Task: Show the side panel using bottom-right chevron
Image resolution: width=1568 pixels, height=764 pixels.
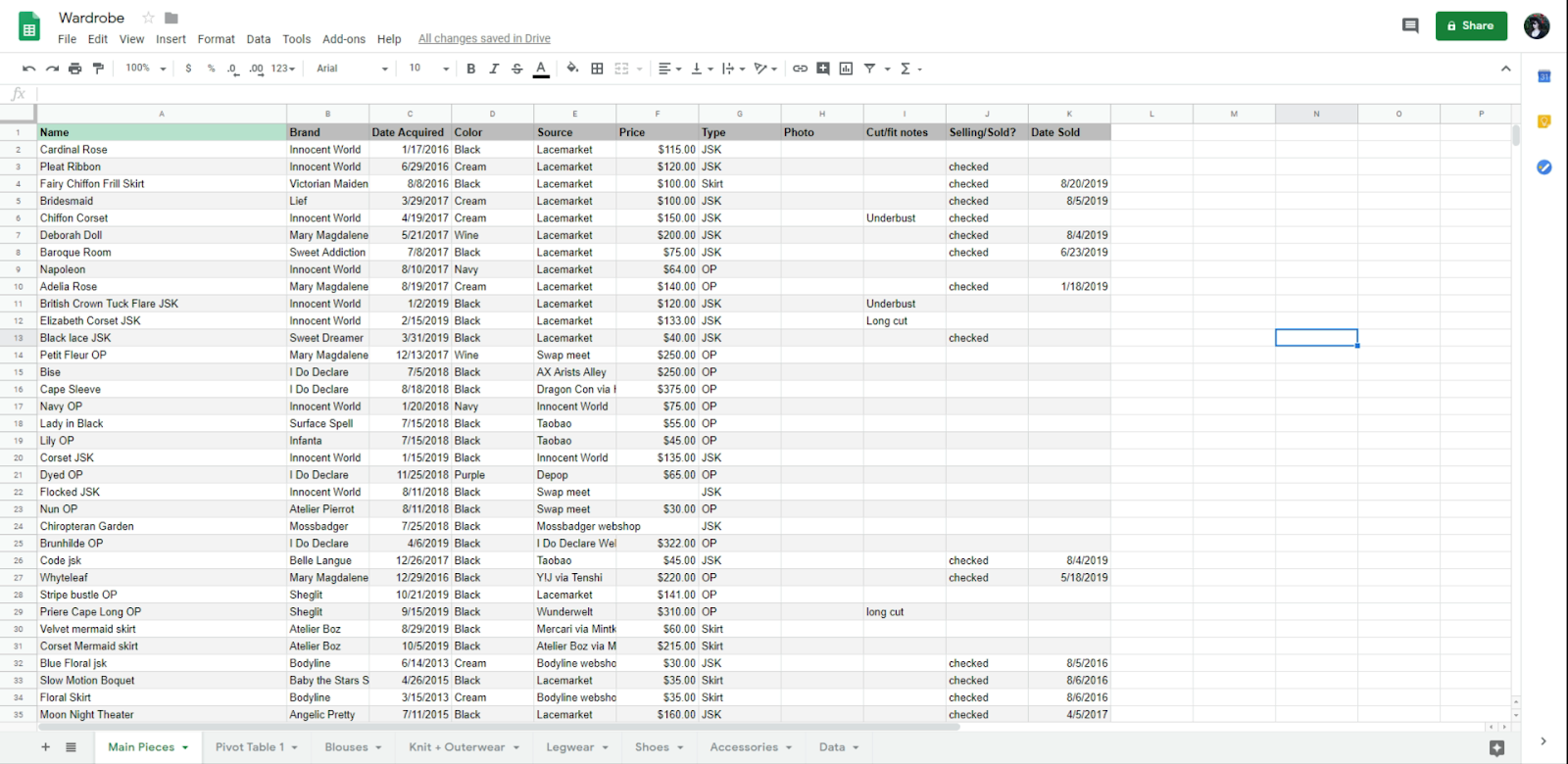Action: (x=1543, y=741)
